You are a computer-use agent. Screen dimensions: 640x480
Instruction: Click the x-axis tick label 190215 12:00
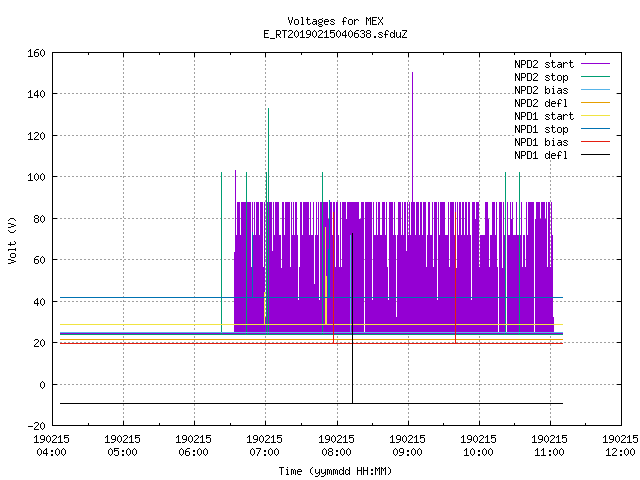pos(620,446)
